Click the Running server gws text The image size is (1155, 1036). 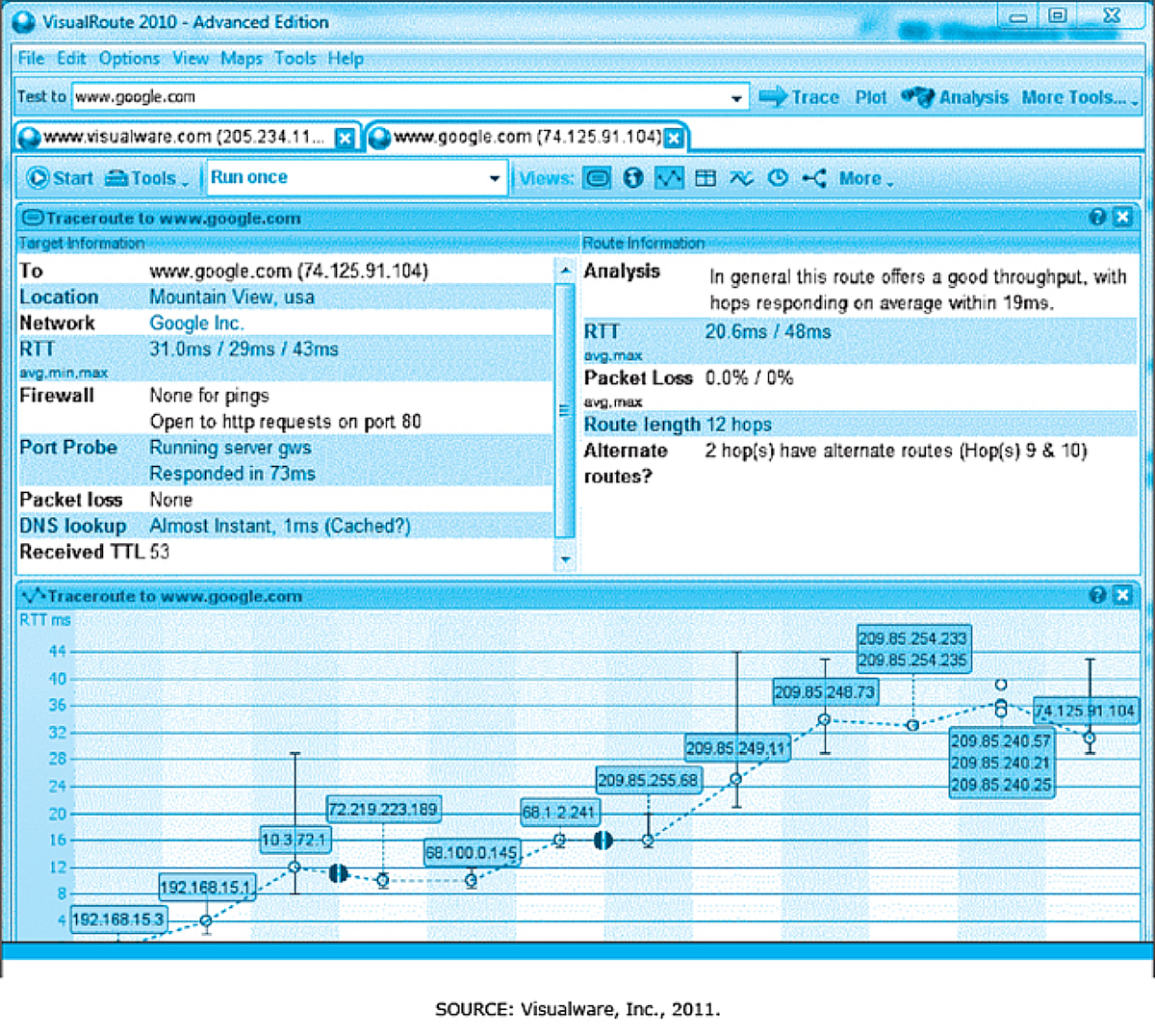[x=230, y=448]
